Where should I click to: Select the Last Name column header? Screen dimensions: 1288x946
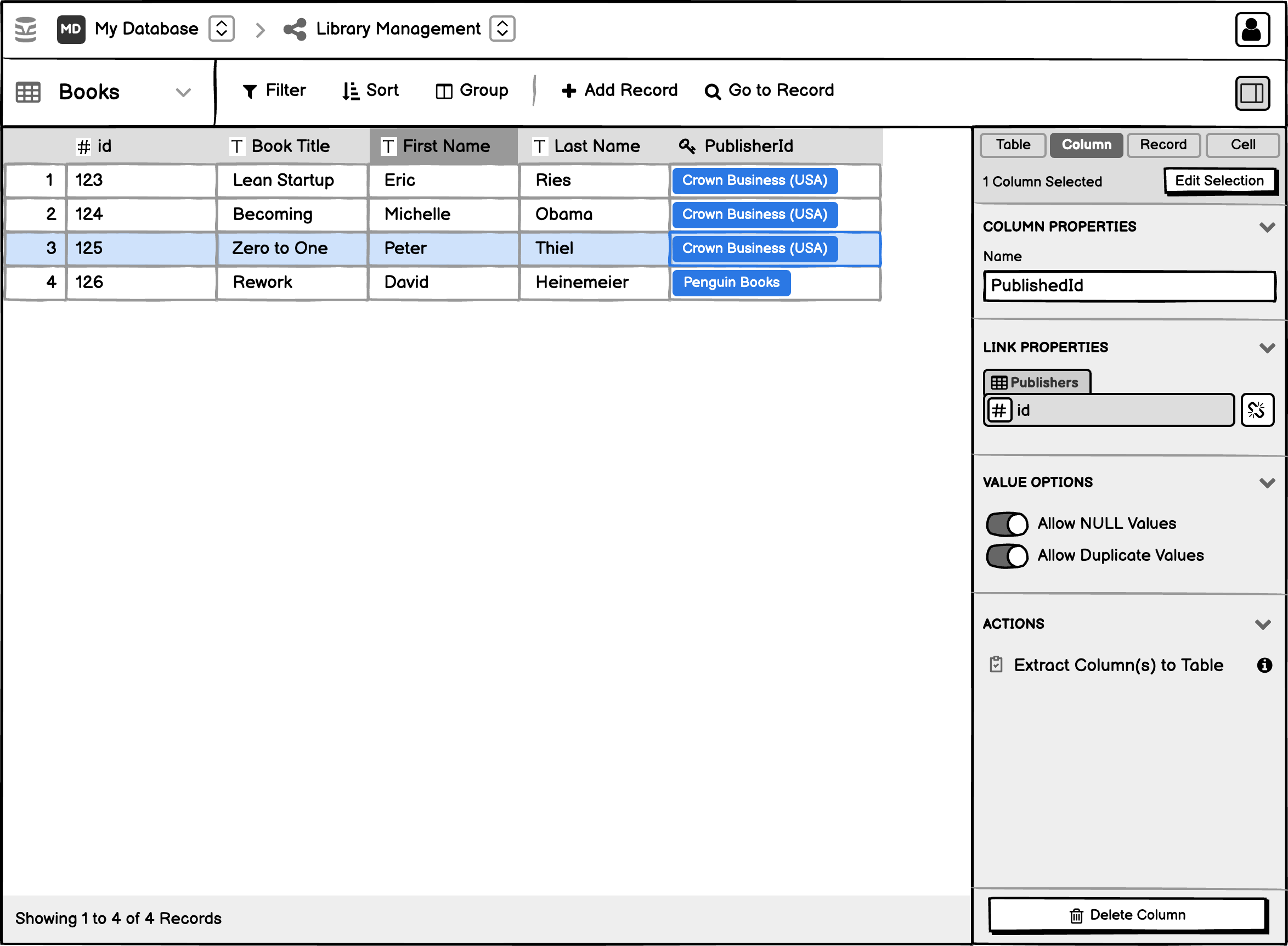594,147
